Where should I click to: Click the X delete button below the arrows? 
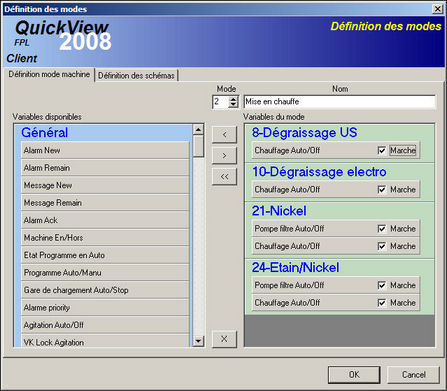point(224,339)
